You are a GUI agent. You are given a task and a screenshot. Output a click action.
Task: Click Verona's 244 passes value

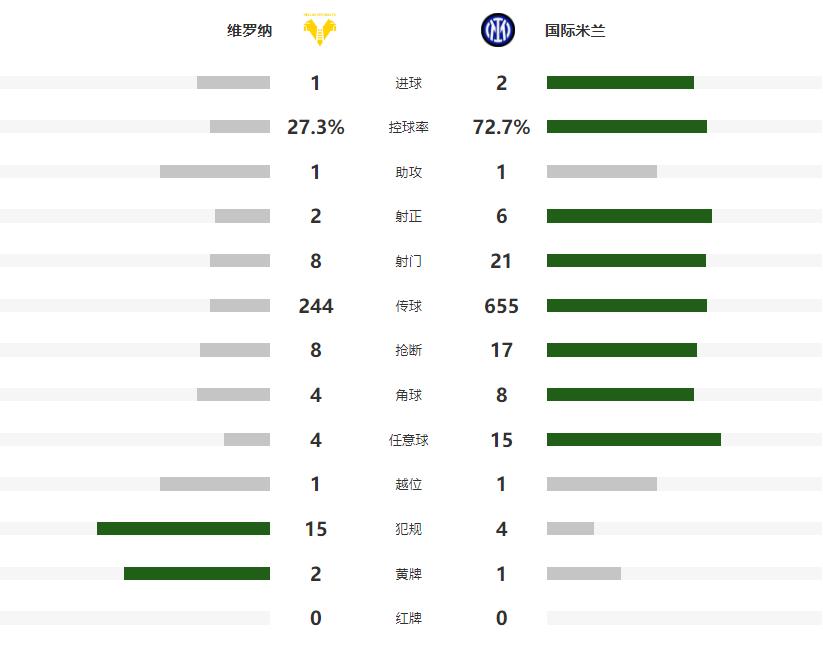[x=315, y=306]
